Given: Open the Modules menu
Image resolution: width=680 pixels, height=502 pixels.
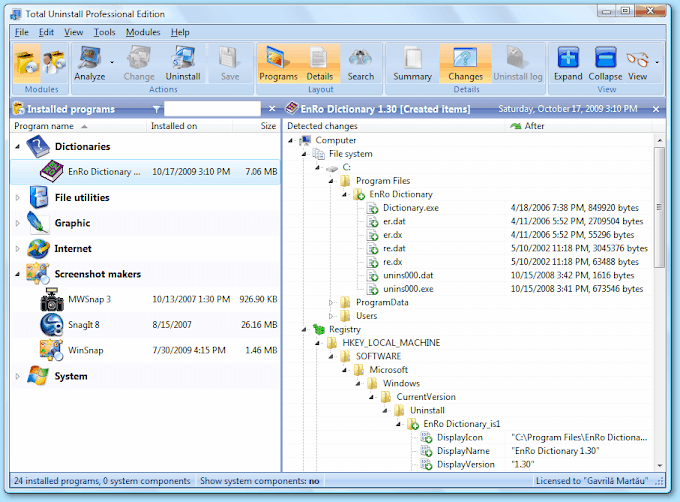Looking at the screenshot, I should tap(143, 32).
